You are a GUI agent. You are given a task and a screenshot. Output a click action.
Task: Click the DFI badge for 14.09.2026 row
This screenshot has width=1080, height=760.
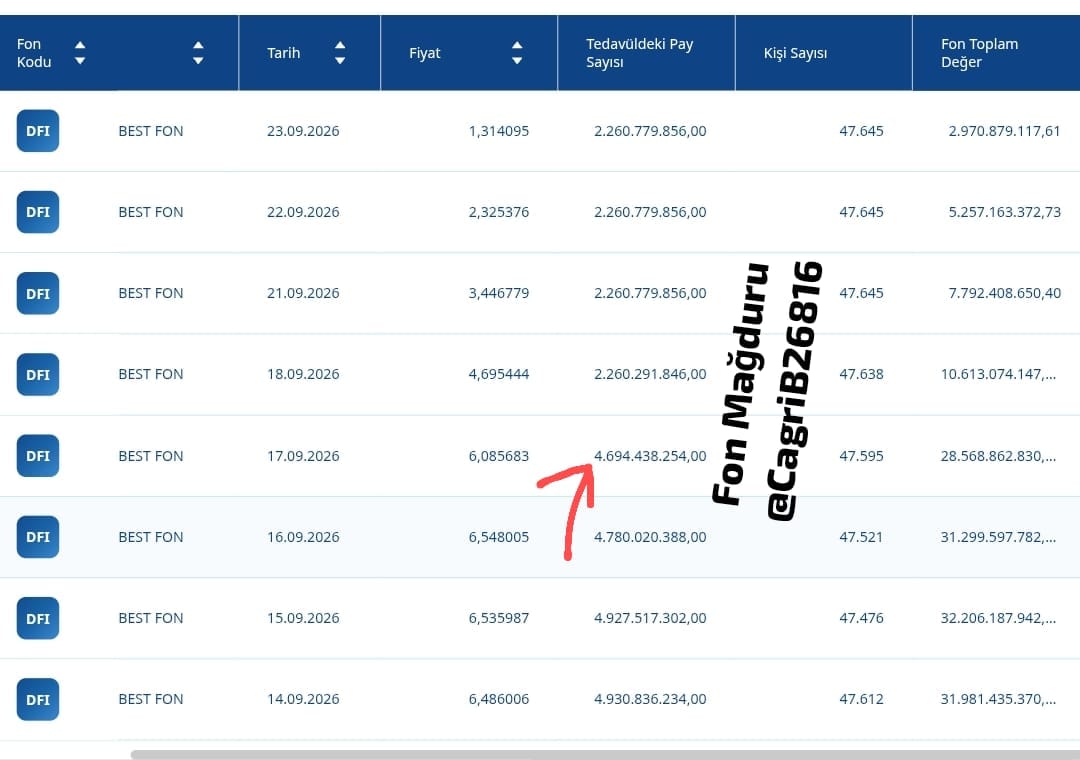(x=38, y=699)
